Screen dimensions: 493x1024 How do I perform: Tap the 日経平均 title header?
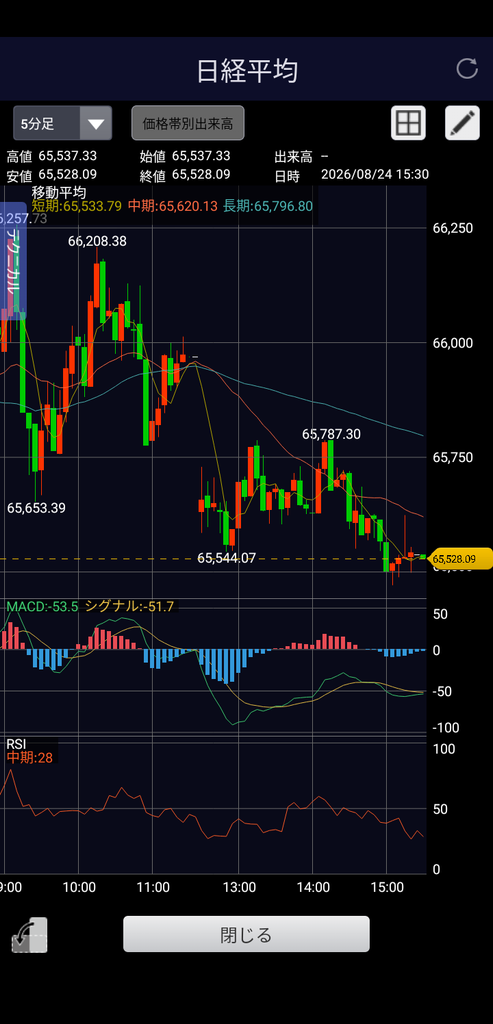point(247,70)
